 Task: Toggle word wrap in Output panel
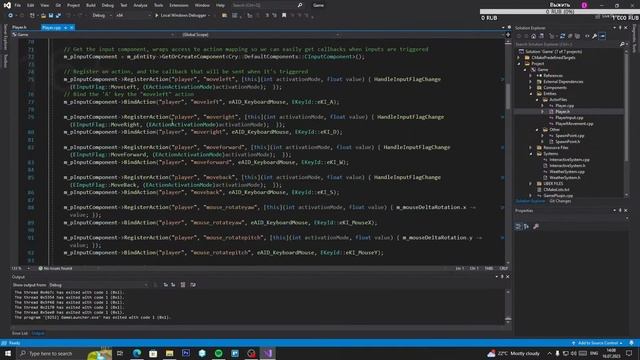coord(193,285)
